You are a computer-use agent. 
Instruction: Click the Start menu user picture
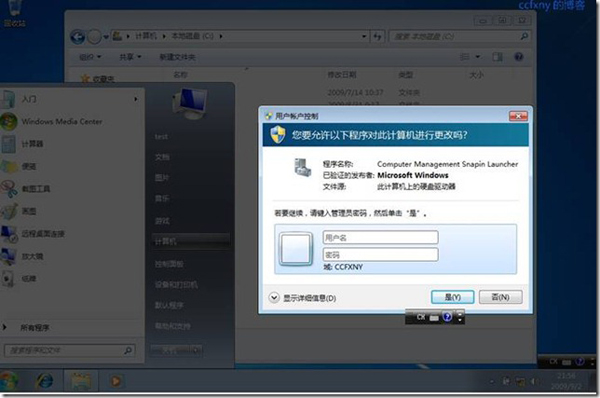(190, 103)
